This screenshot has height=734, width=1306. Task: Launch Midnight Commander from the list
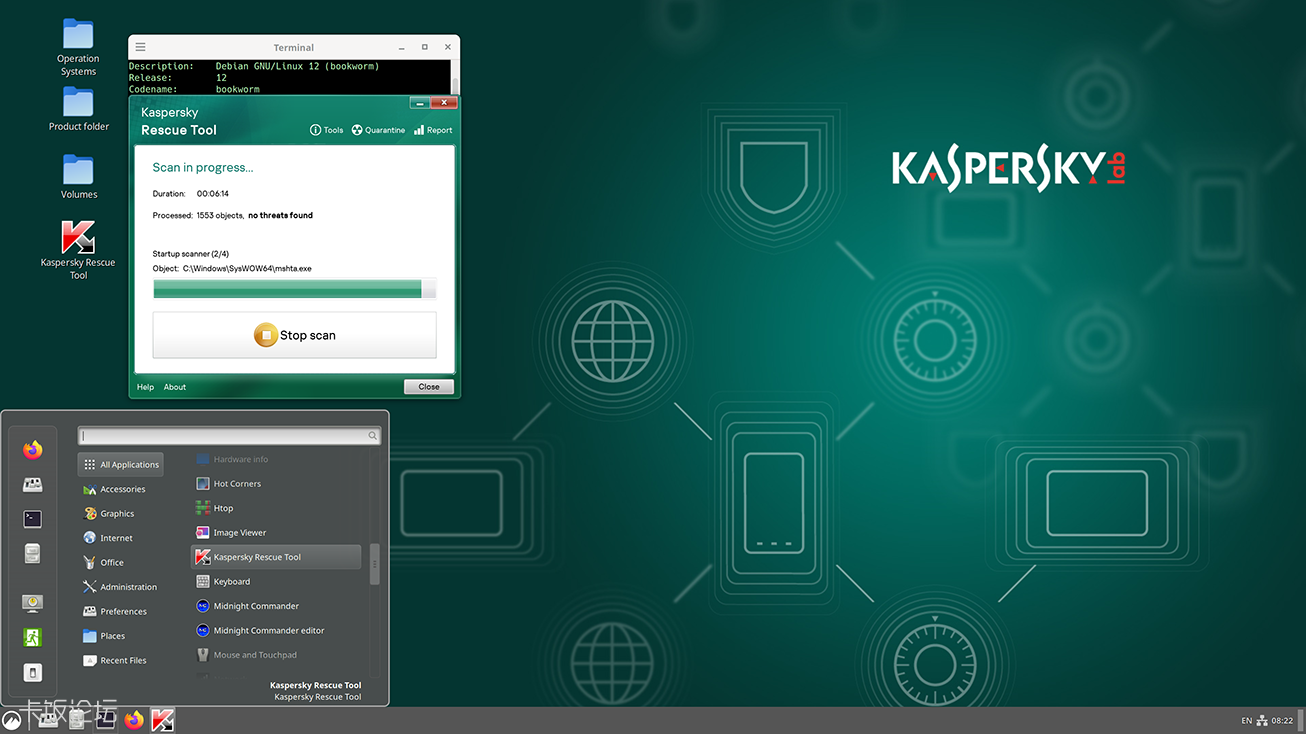tap(276, 606)
